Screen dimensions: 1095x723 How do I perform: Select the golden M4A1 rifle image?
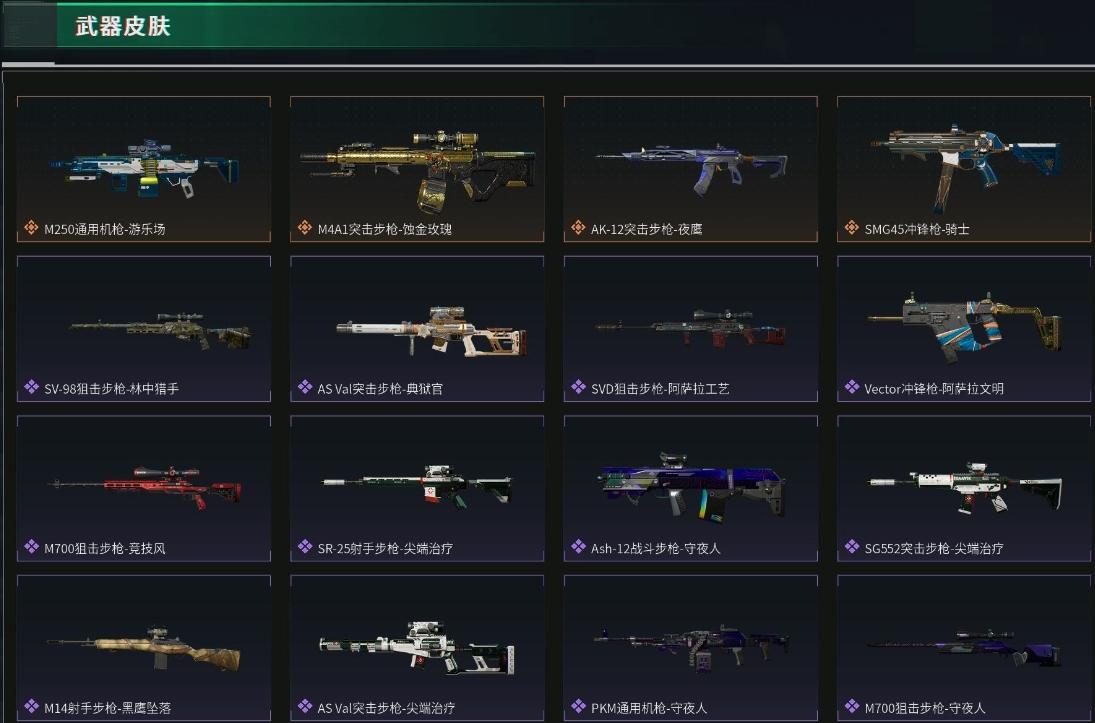pos(418,170)
